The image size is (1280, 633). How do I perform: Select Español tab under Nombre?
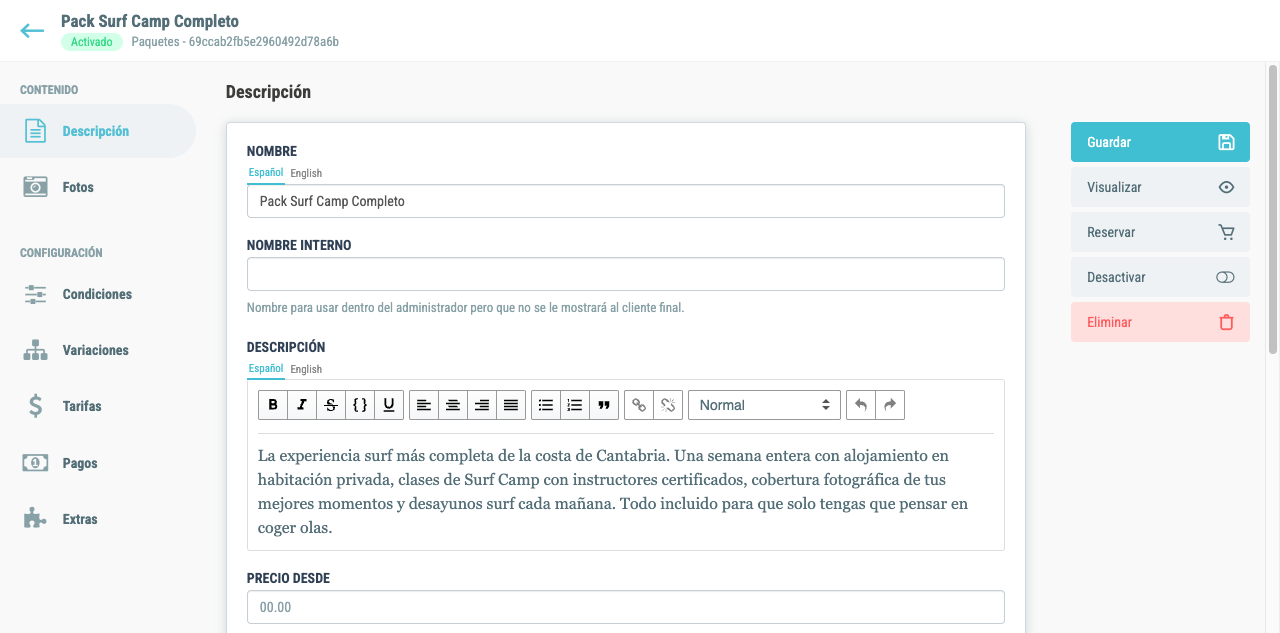(266, 173)
